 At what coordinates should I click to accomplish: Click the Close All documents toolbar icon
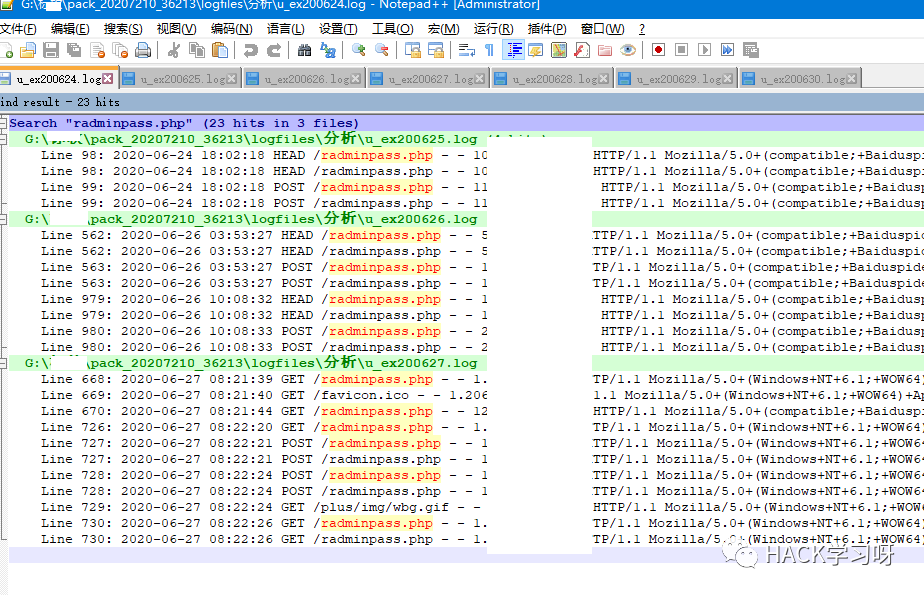point(120,51)
